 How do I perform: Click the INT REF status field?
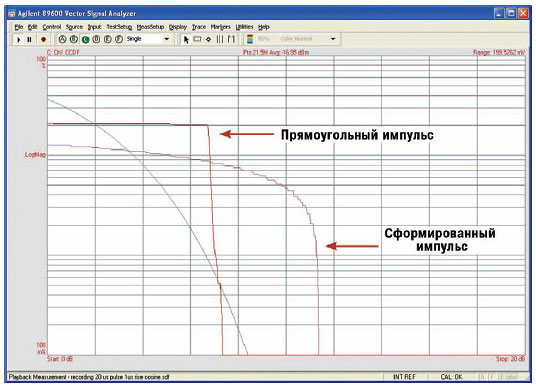coord(404,377)
